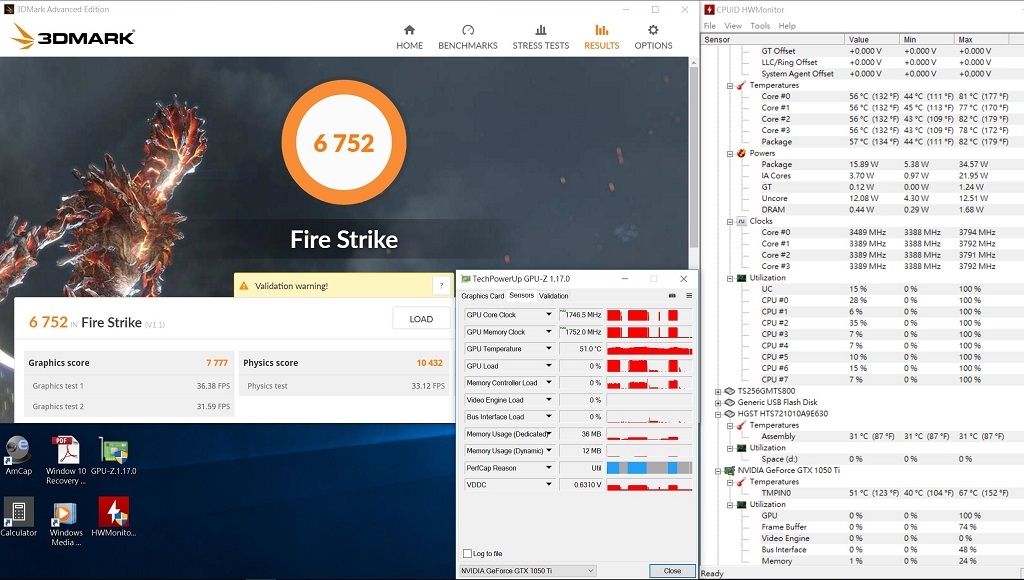Open GPU-Z hamburger menu icon

[689, 296]
